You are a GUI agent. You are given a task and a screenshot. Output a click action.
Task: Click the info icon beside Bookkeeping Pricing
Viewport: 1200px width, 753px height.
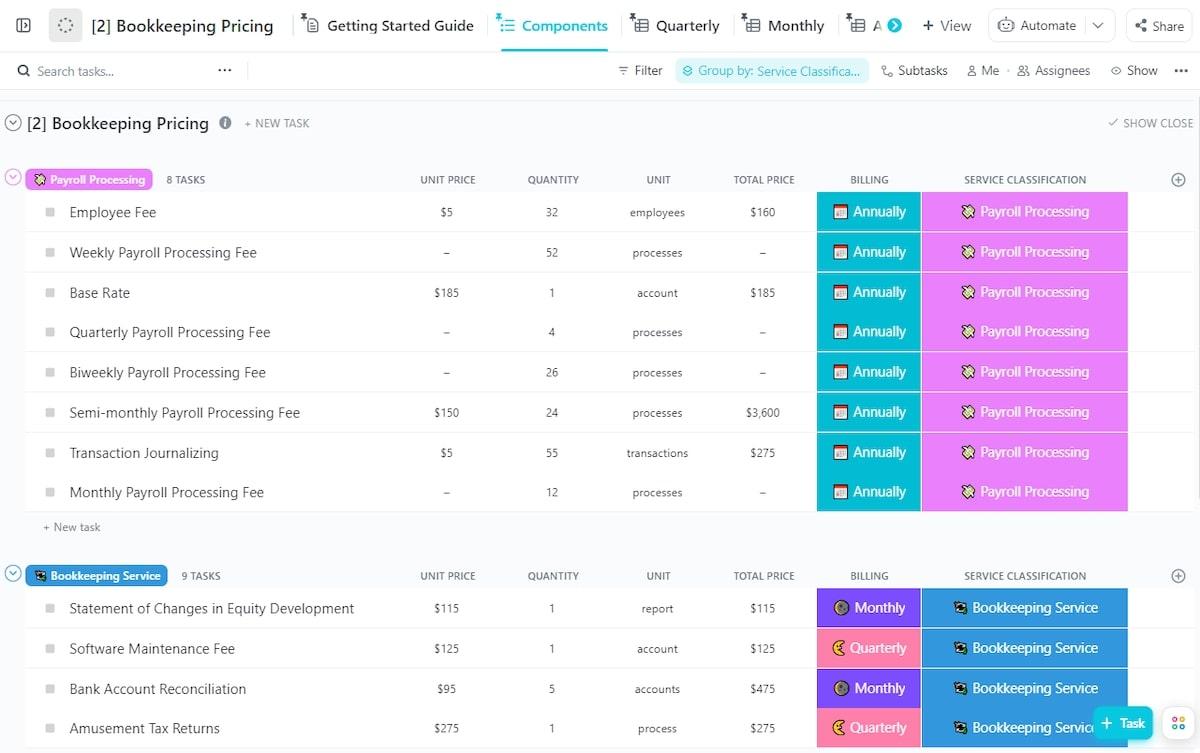pyautogui.click(x=225, y=123)
